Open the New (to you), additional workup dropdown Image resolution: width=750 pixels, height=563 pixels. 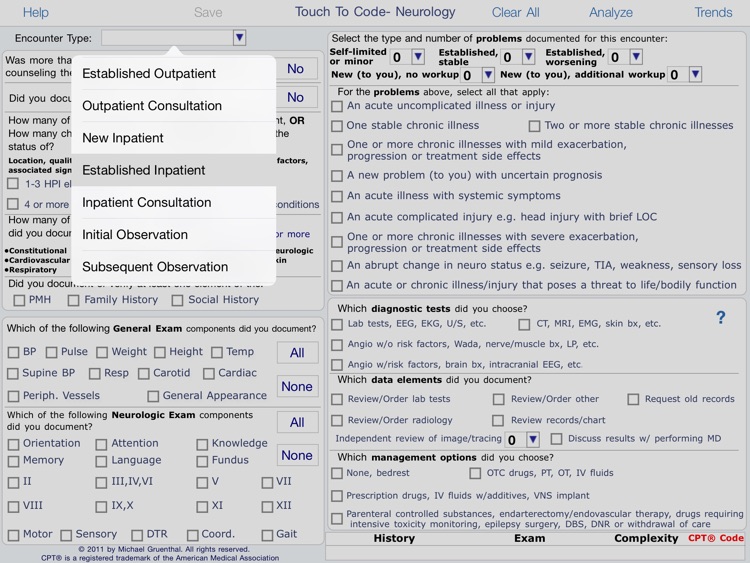pos(695,74)
